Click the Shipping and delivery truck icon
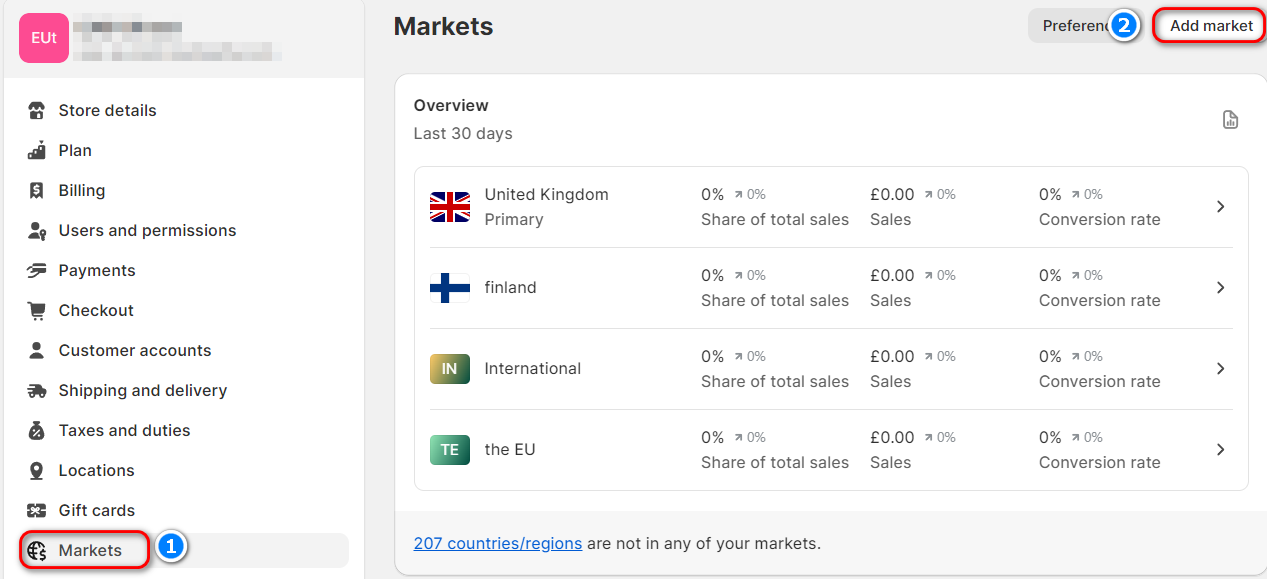The width and height of the screenshot is (1267, 579). pos(37,390)
